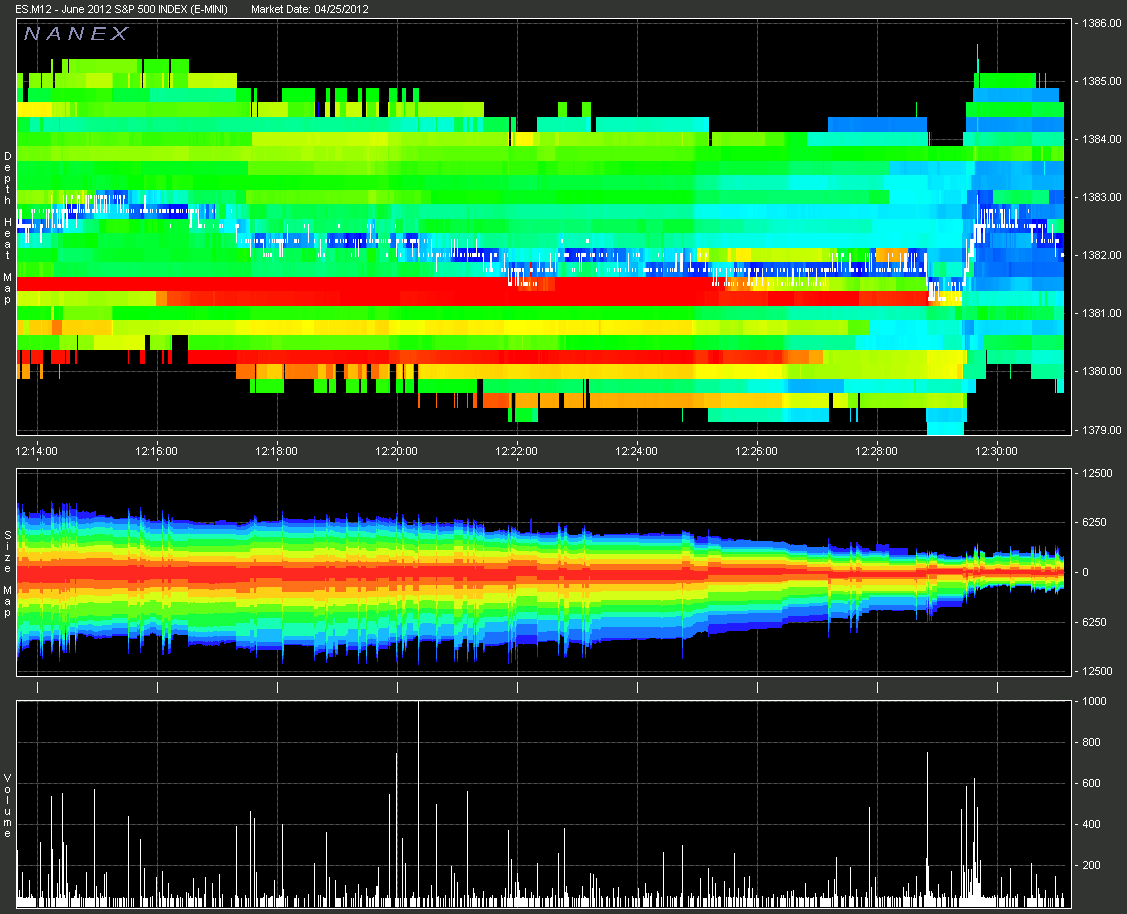The width and height of the screenshot is (1127, 914).
Task: Click the Market Date 04/25/2012 label
Action: coord(310,9)
